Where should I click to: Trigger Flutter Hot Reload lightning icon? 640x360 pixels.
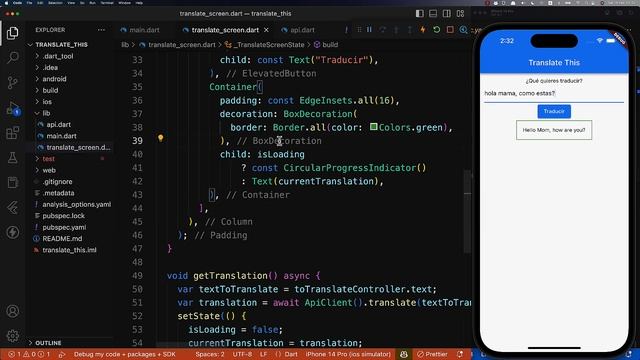(x=423, y=30)
